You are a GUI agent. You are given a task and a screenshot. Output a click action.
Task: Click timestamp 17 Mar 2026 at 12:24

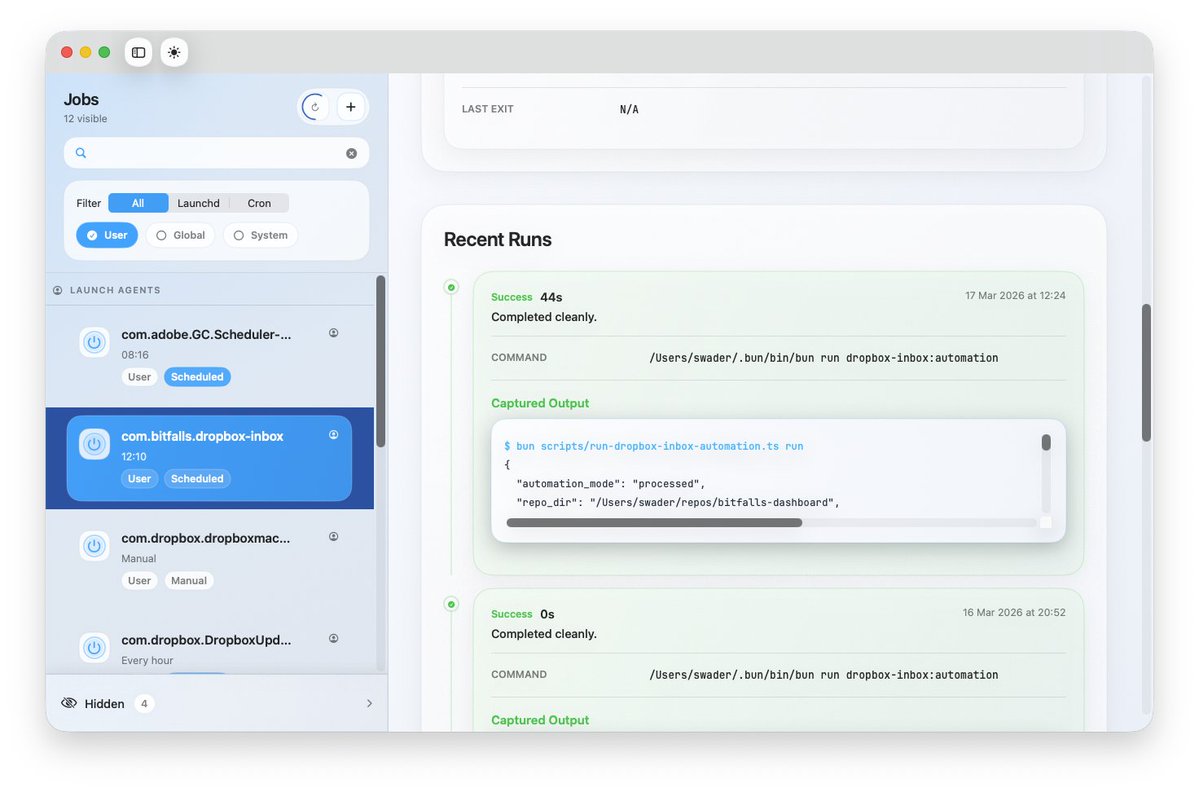[x=1015, y=296]
